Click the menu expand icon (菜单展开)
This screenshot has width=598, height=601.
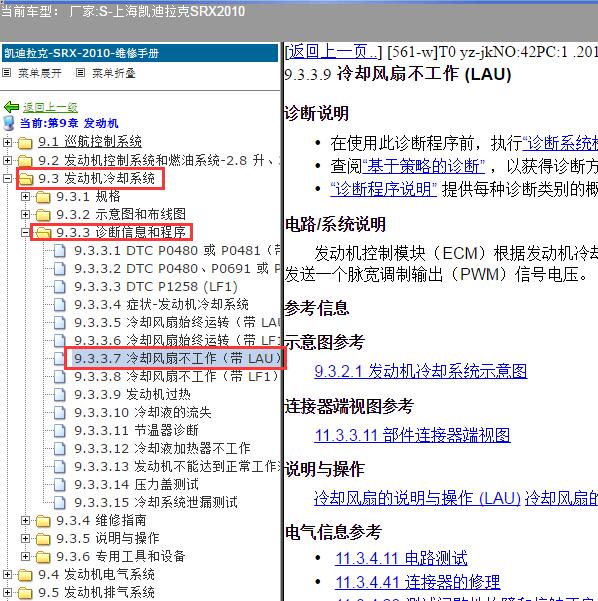click(7, 72)
